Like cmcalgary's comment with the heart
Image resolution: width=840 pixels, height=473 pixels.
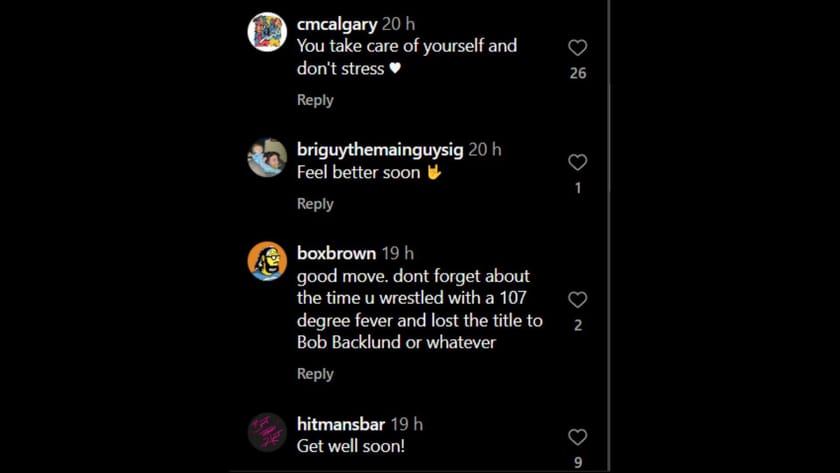click(577, 48)
